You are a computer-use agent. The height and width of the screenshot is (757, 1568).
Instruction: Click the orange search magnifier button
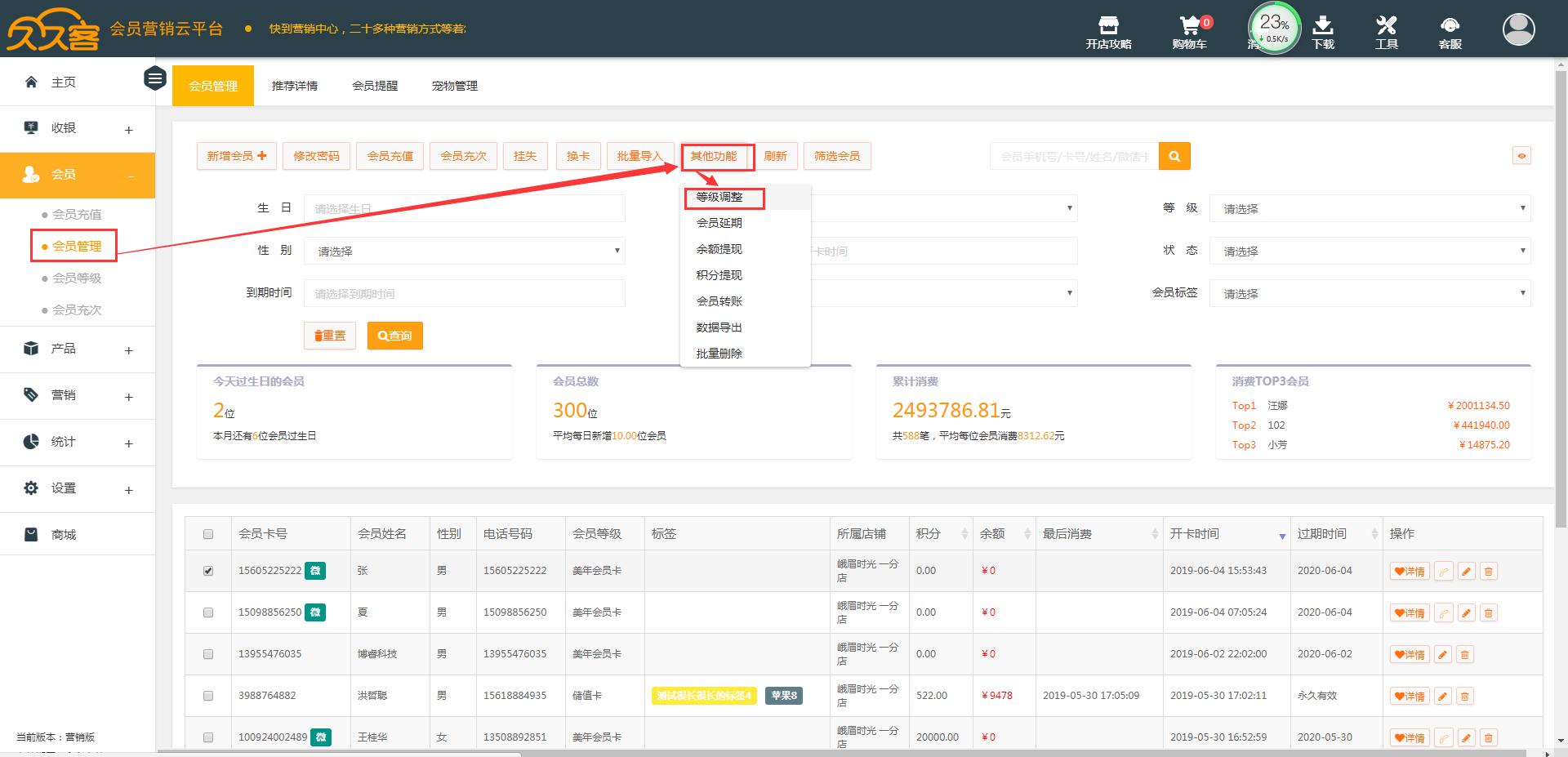[1174, 156]
